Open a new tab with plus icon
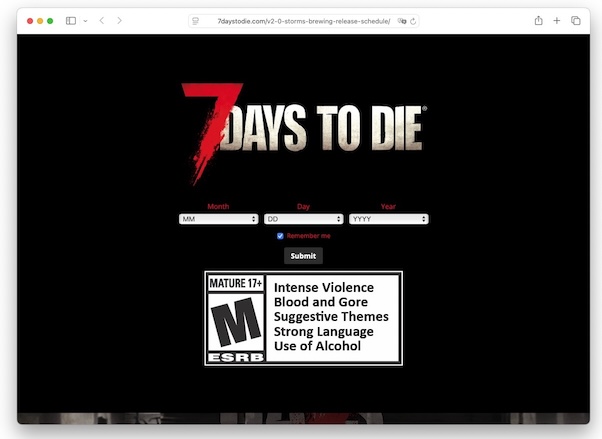The image size is (602, 439). click(x=557, y=20)
